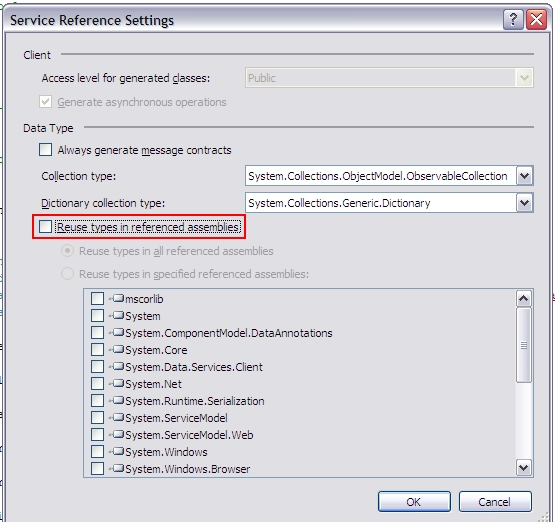Click the assembly list scroll up arrow
Screen dimensions: 555x522
coord(524,299)
